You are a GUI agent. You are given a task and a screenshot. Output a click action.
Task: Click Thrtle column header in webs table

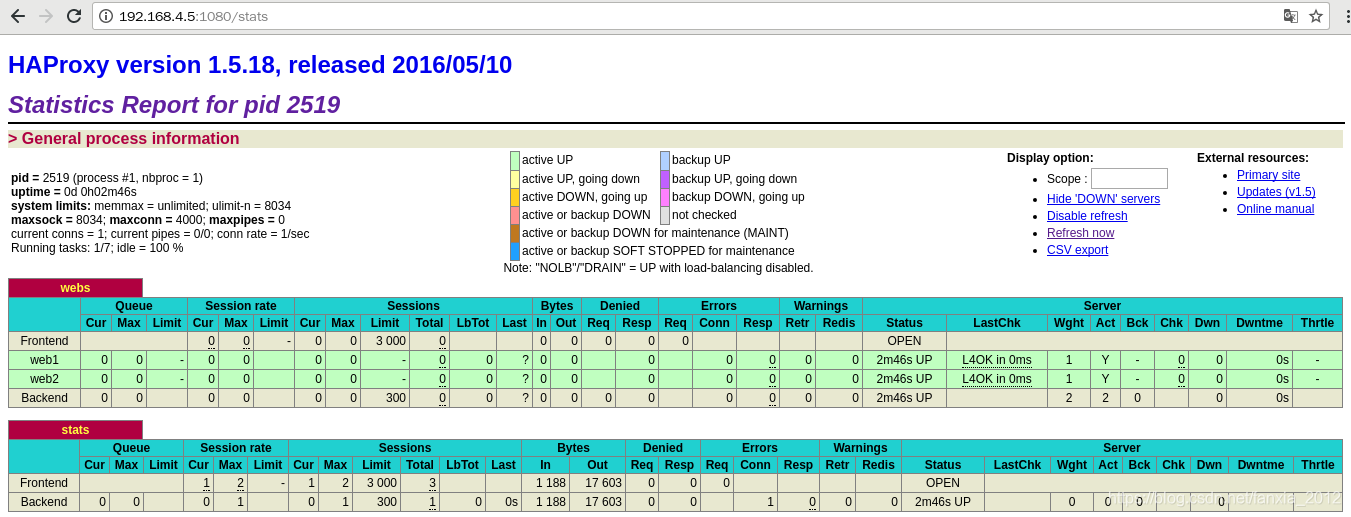pyautogui.click(x=1317, y=323)
